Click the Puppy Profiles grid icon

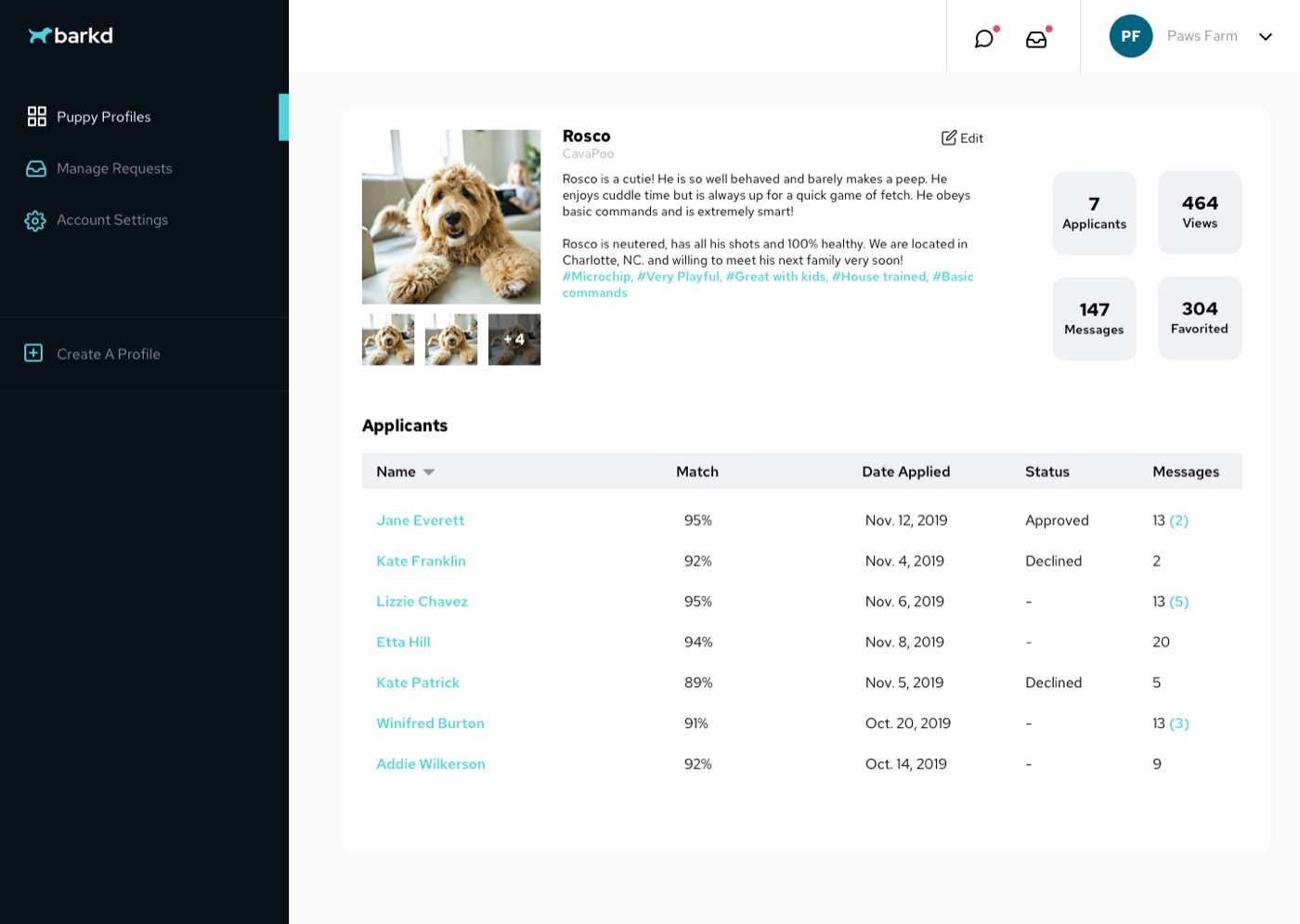pyautogui.click(x=36, y=116)
